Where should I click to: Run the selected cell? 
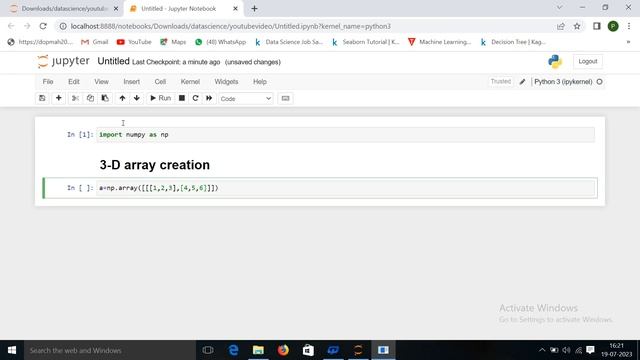[x=160, y=98]
